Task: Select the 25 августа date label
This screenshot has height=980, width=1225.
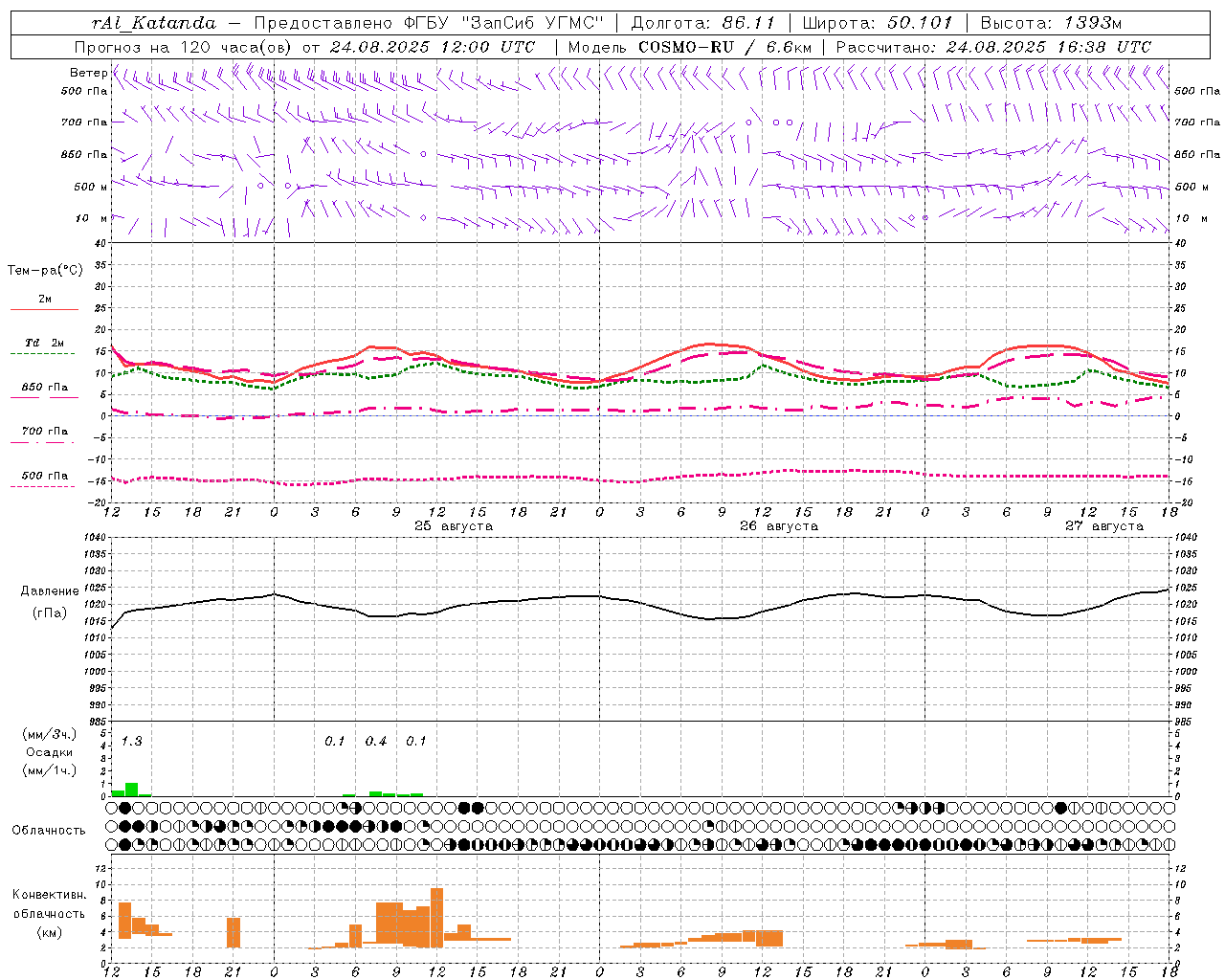Action: click(x=454, y=526)
